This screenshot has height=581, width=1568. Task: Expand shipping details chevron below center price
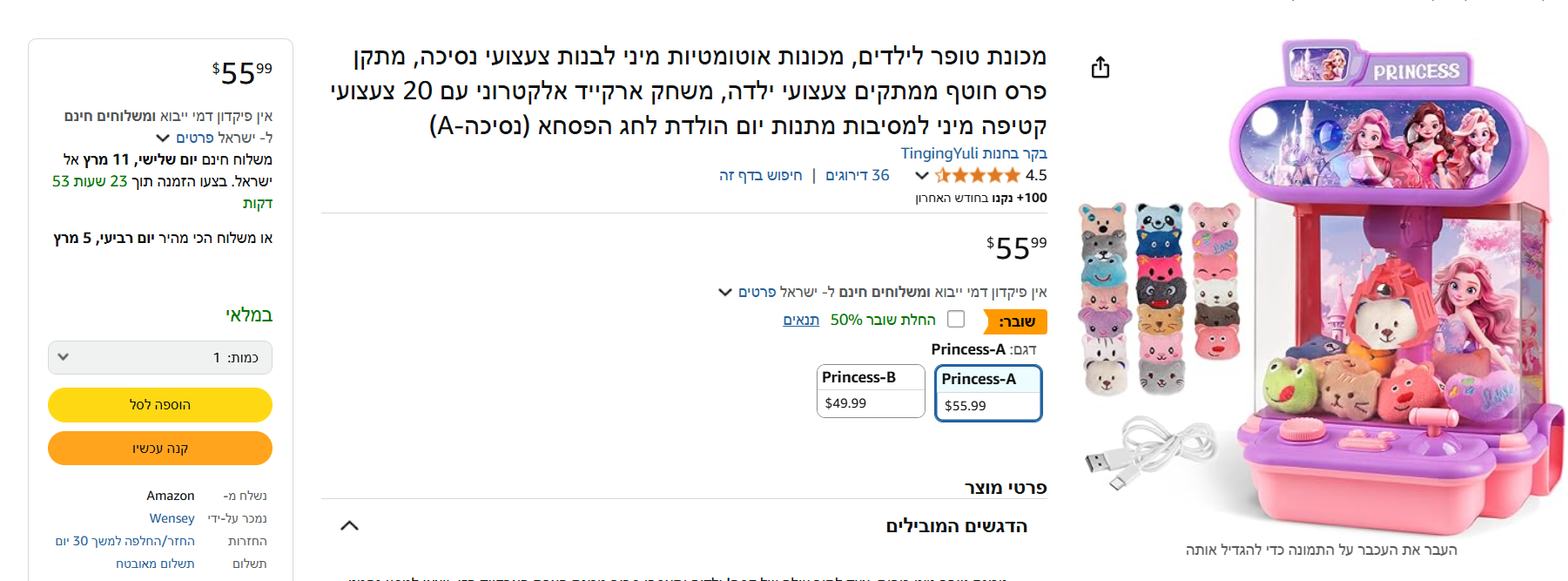point(724,292)
